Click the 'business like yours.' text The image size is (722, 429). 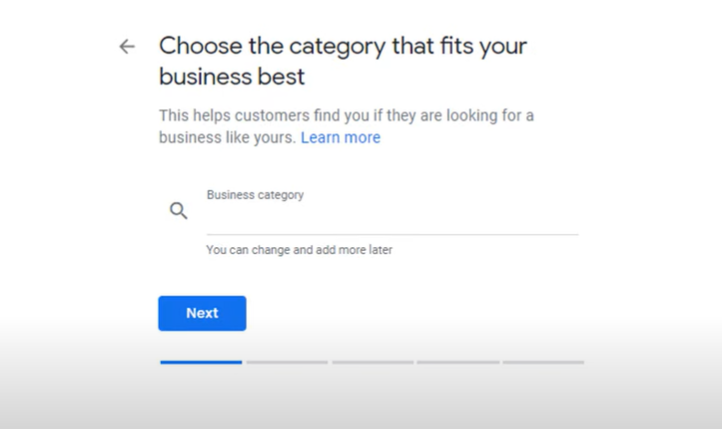click(x=227, y=138)
